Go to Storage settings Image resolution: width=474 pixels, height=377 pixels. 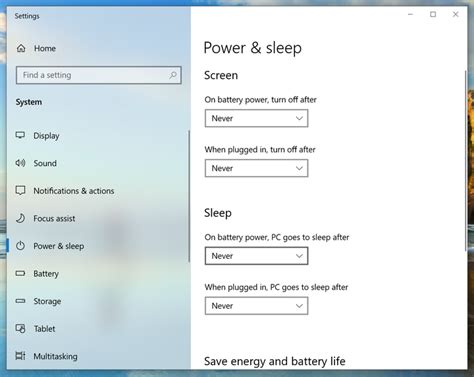coord(47,301)
